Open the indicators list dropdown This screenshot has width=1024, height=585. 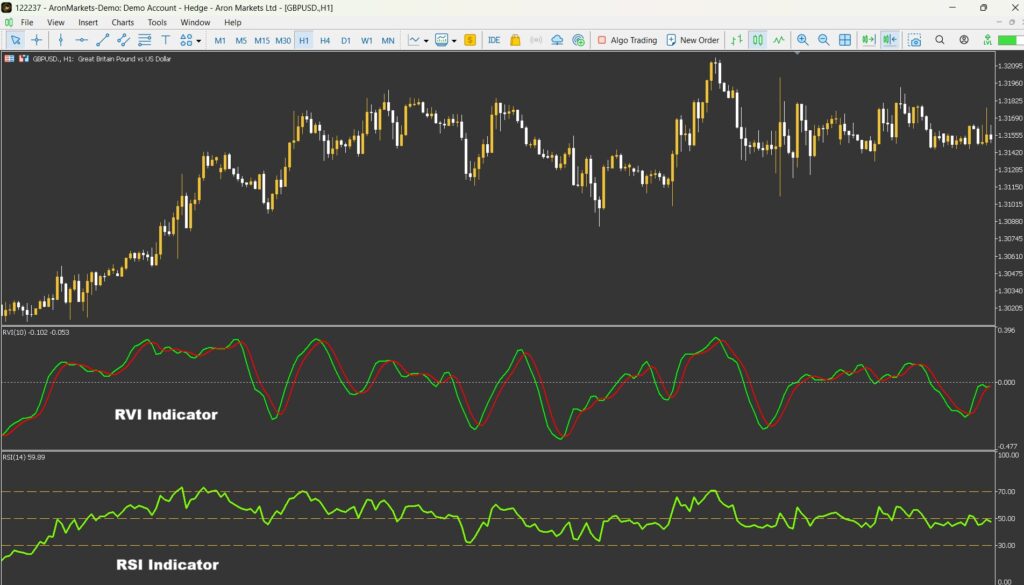click(426, 41)
